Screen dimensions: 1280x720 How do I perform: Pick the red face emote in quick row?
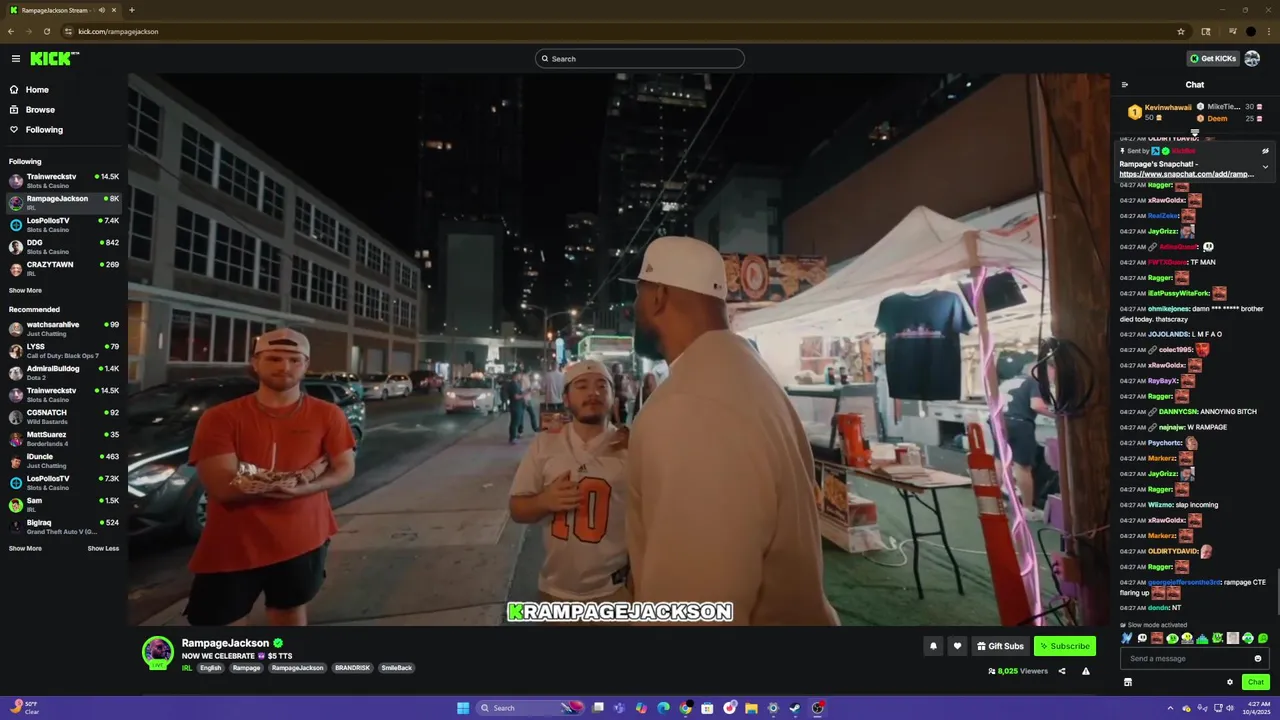(1157, 638)
